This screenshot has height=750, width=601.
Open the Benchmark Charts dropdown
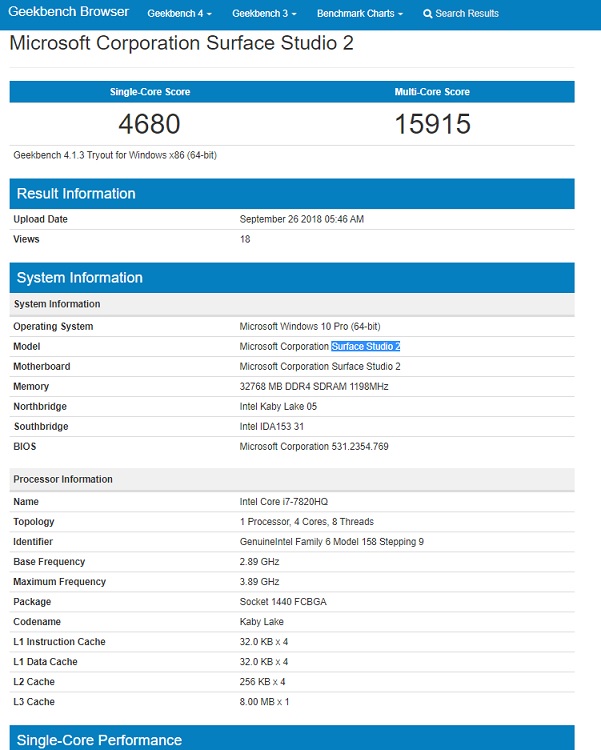[360, 13]
